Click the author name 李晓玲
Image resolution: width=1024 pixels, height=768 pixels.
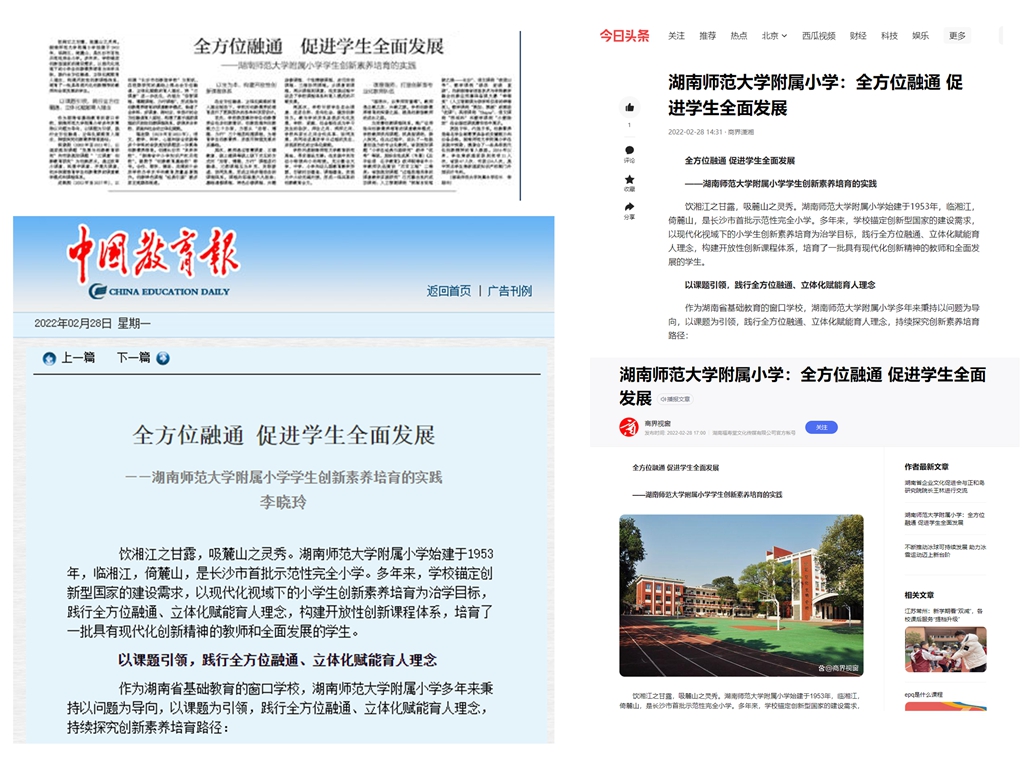coord(283,502)
